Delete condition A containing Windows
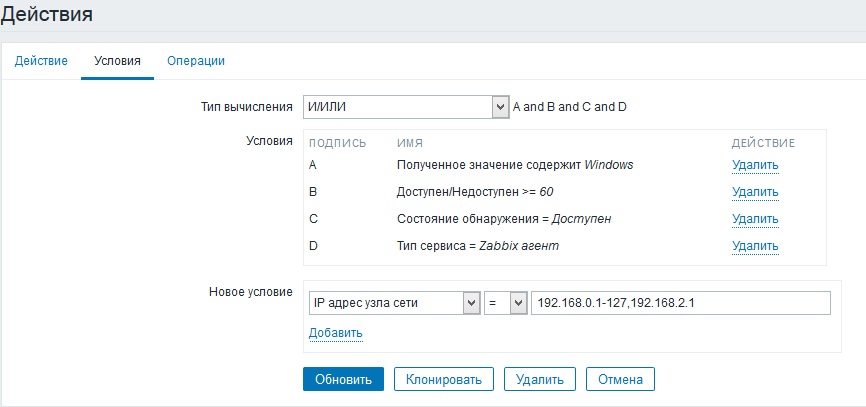 [755, 165]
